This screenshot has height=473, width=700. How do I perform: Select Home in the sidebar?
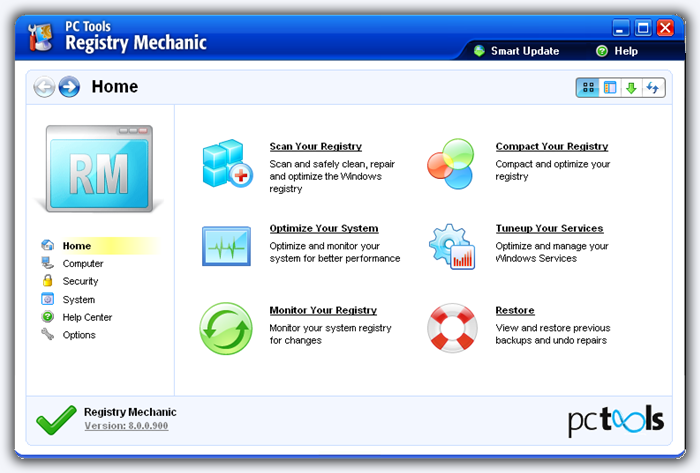coord(77,246)
